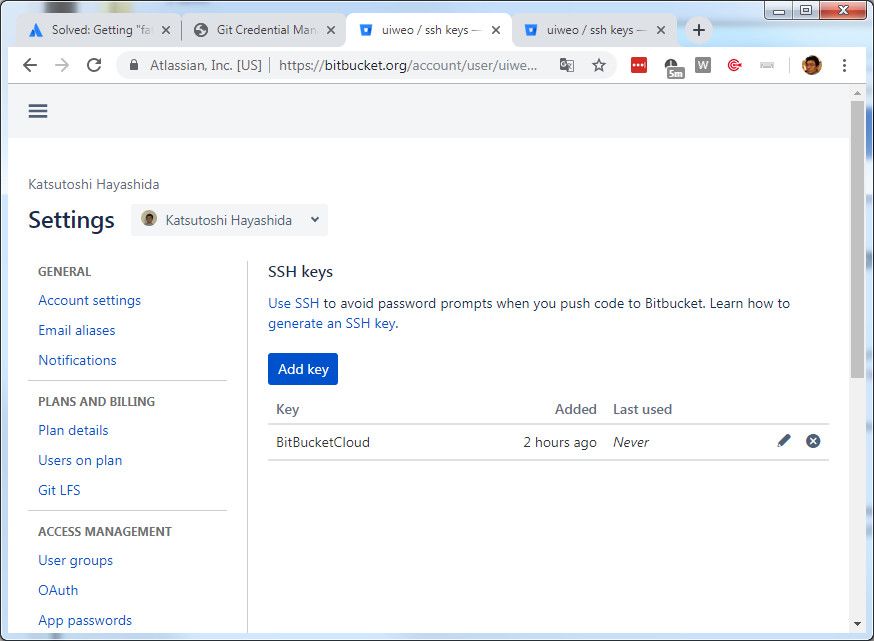
Task: Open the translate page icon
Action: [566, 65]
